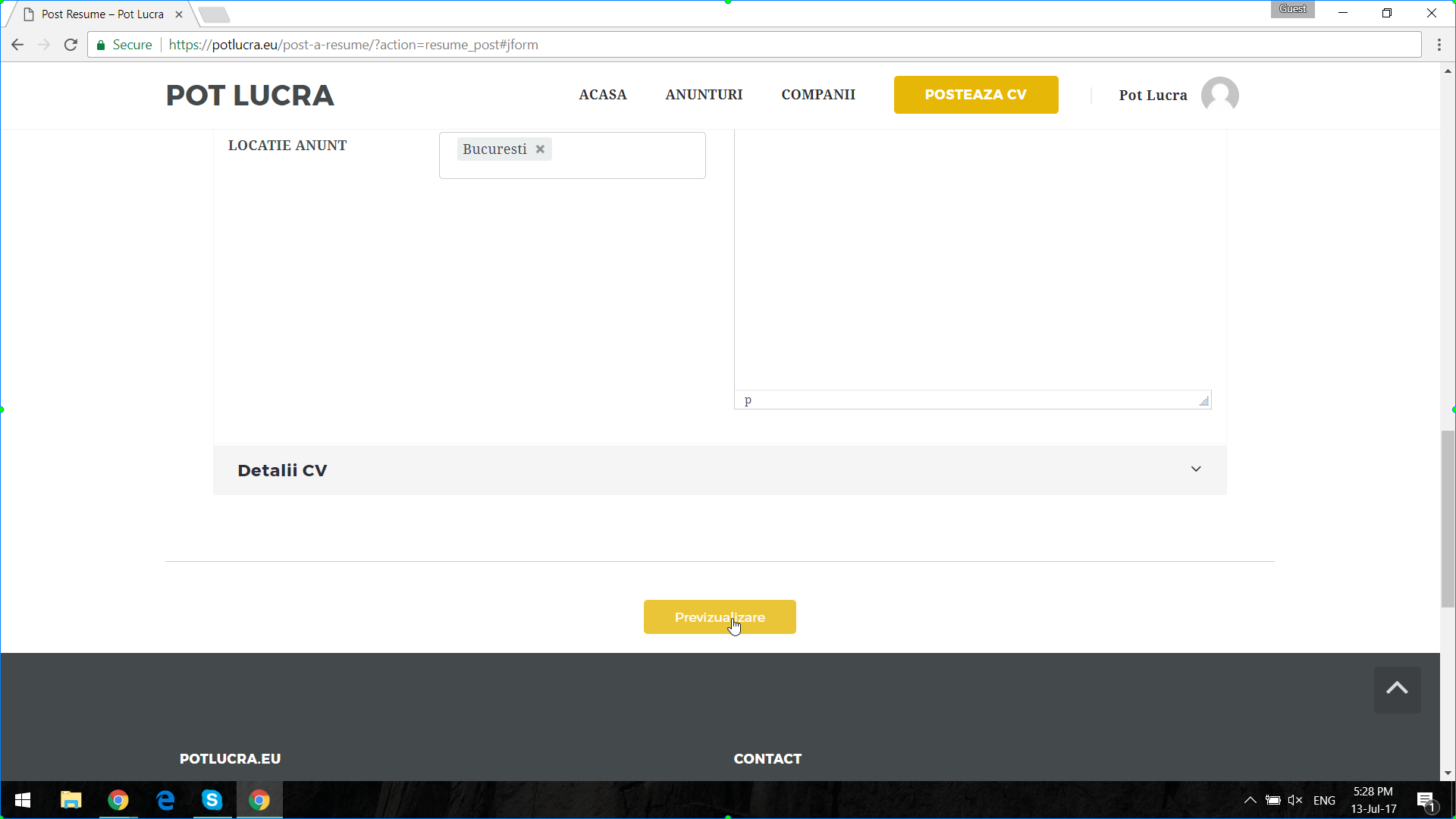Open Windows Start menu
Image resolution: width=1456 pixels, height=819 pixels.
[x=23, y=800]
